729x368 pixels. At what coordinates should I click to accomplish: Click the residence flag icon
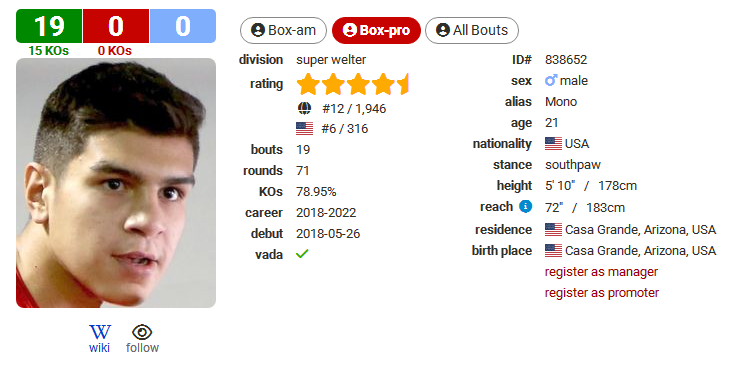(553, 230)
